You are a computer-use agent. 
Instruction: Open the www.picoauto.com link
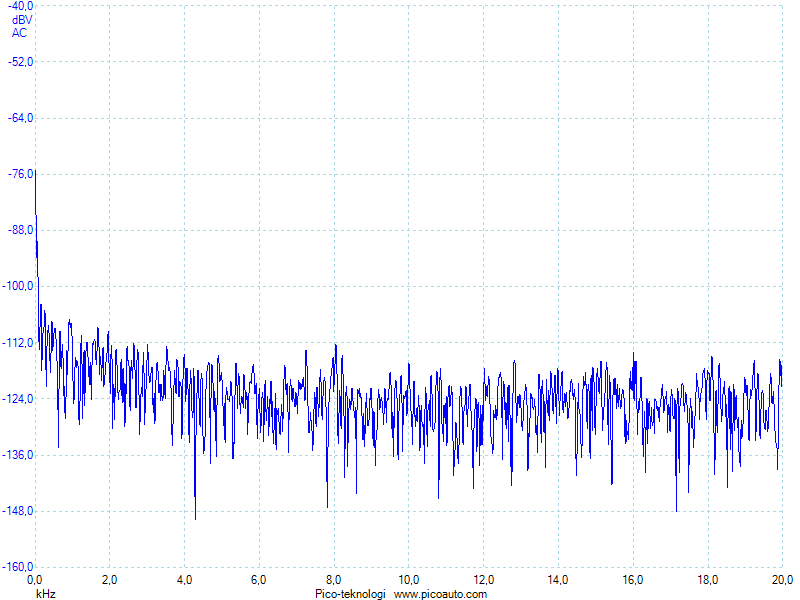pyautogui.click(x=440, y=594)
